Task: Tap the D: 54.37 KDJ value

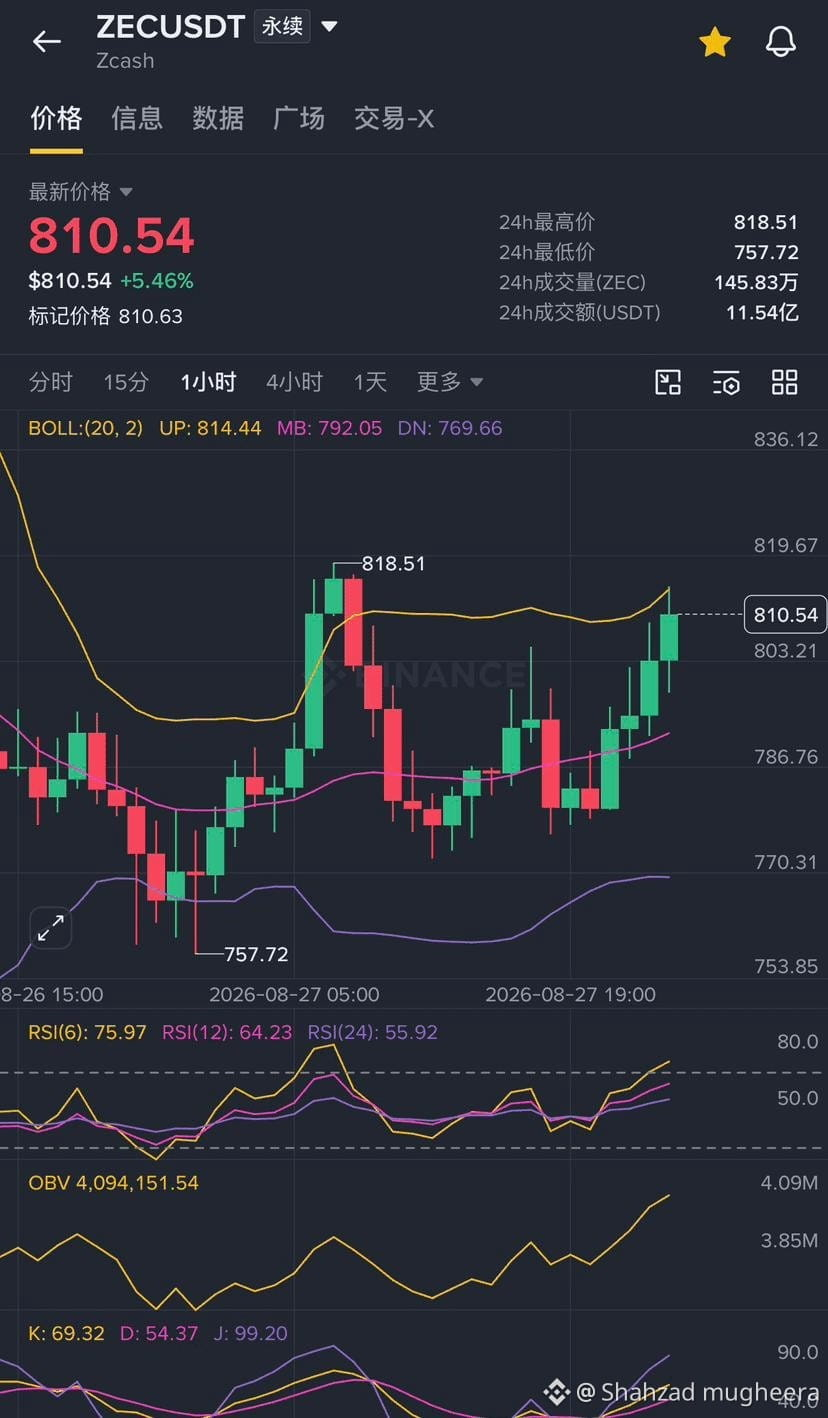Action: click(x=159, y=1333)
